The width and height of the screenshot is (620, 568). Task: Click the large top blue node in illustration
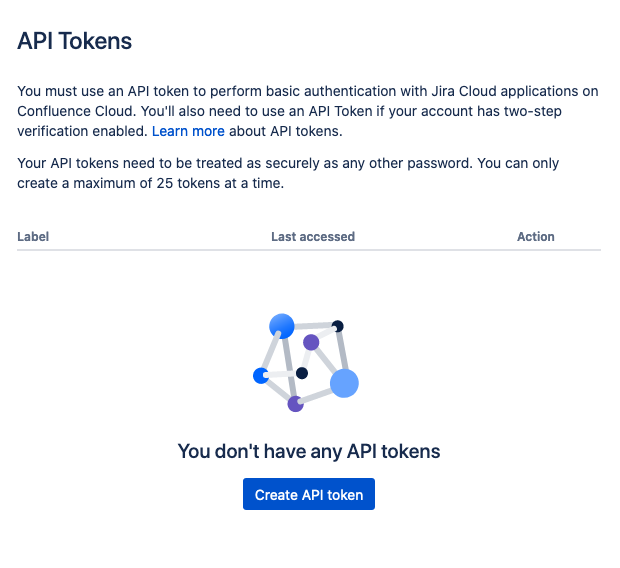(282, 326)
